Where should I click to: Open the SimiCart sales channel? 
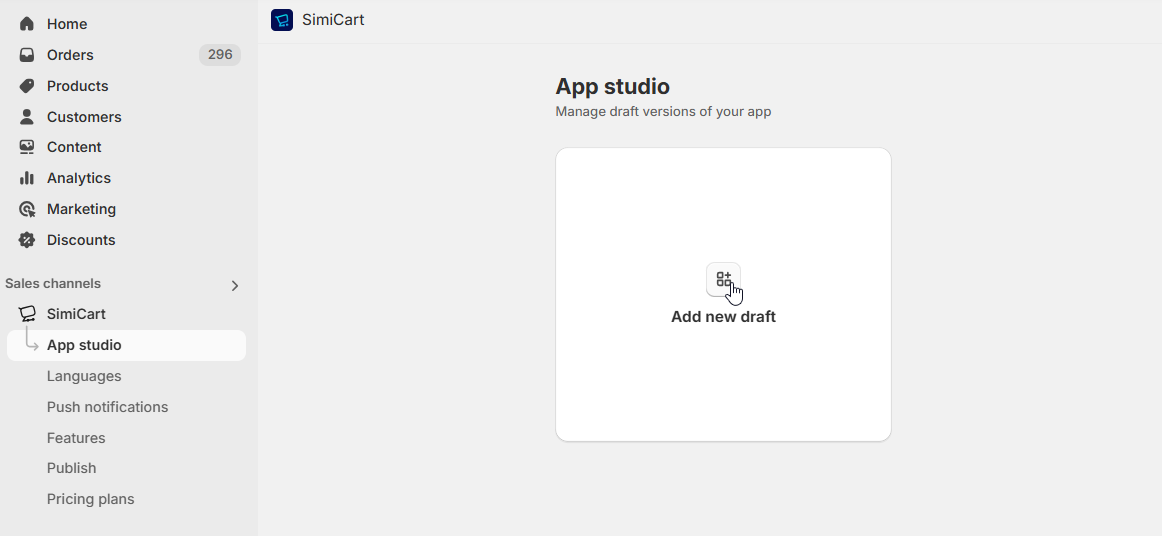pos(76,314)
